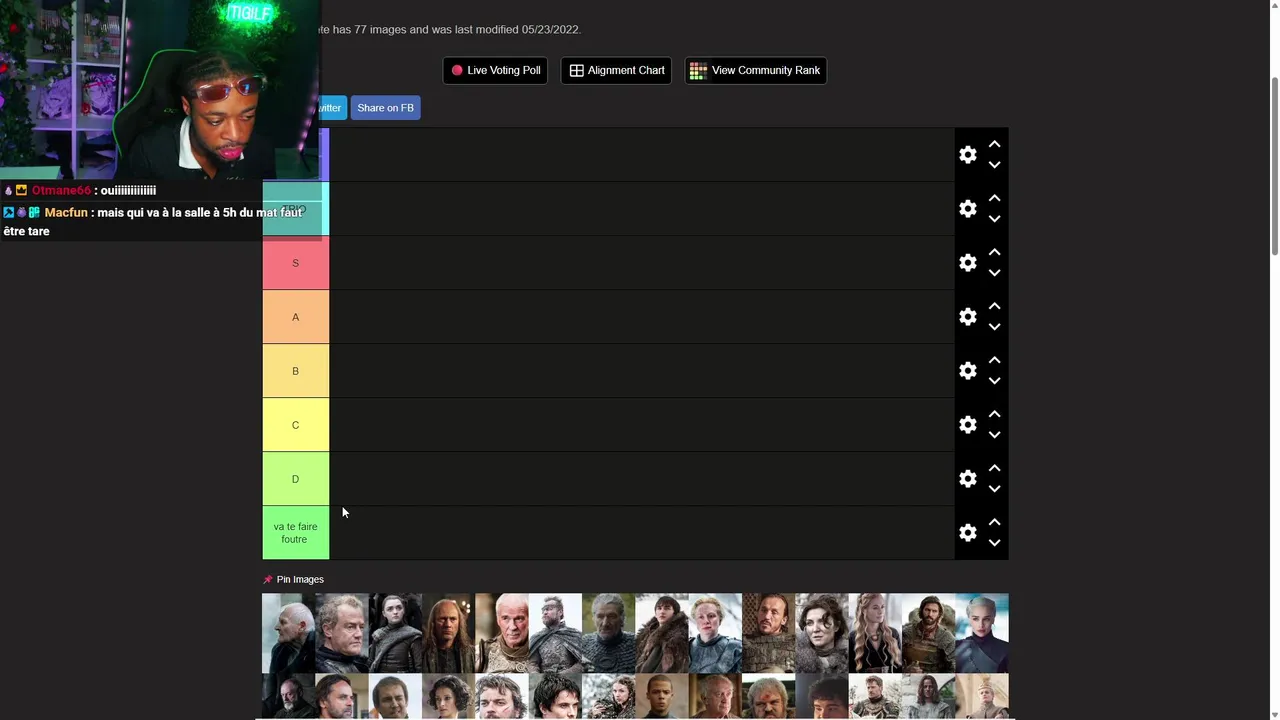1280x720 pixels.
Task: Move the S tier row down
Action: click(994, 273)
